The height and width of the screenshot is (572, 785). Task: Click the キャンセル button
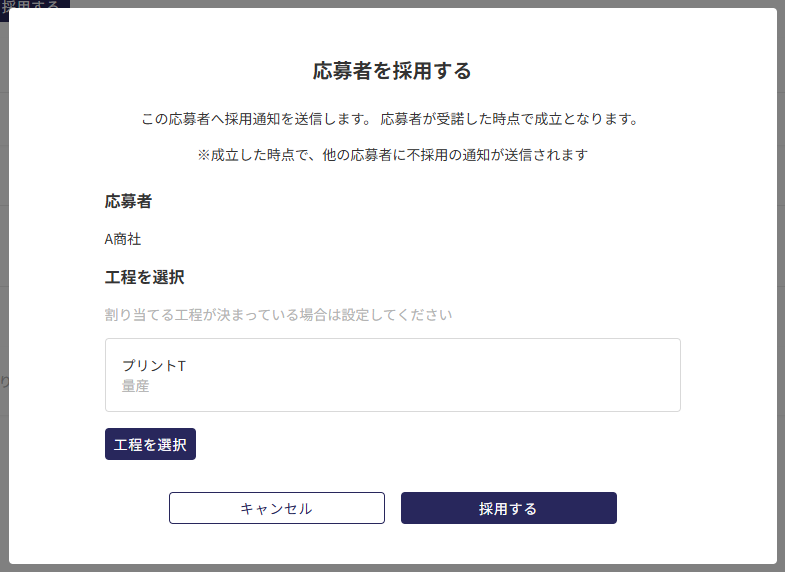point(276,508)
